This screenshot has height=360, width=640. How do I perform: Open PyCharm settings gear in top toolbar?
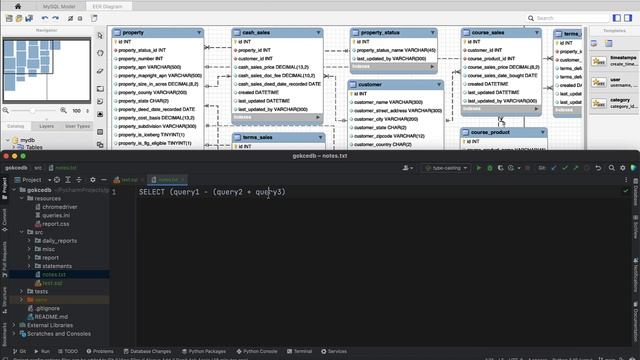click(622, 168)
